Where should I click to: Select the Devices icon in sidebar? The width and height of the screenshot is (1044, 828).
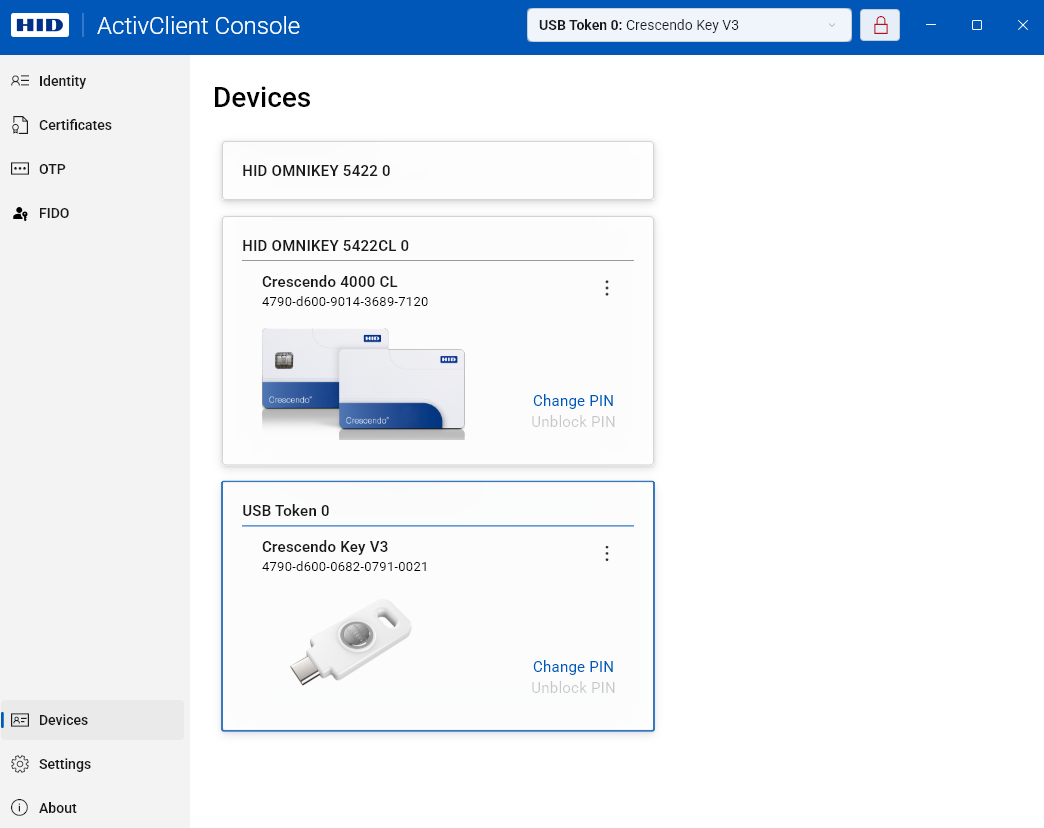coord(20,720)
